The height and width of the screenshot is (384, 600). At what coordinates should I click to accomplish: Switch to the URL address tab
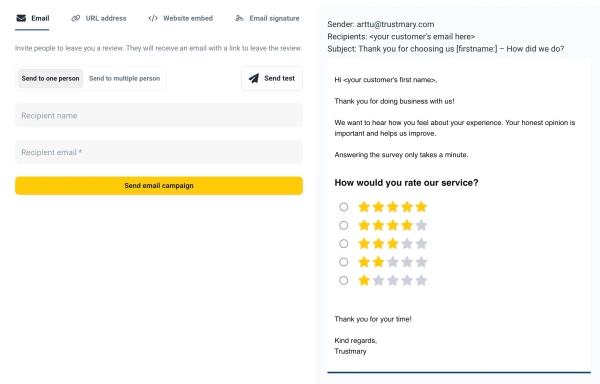99,18
